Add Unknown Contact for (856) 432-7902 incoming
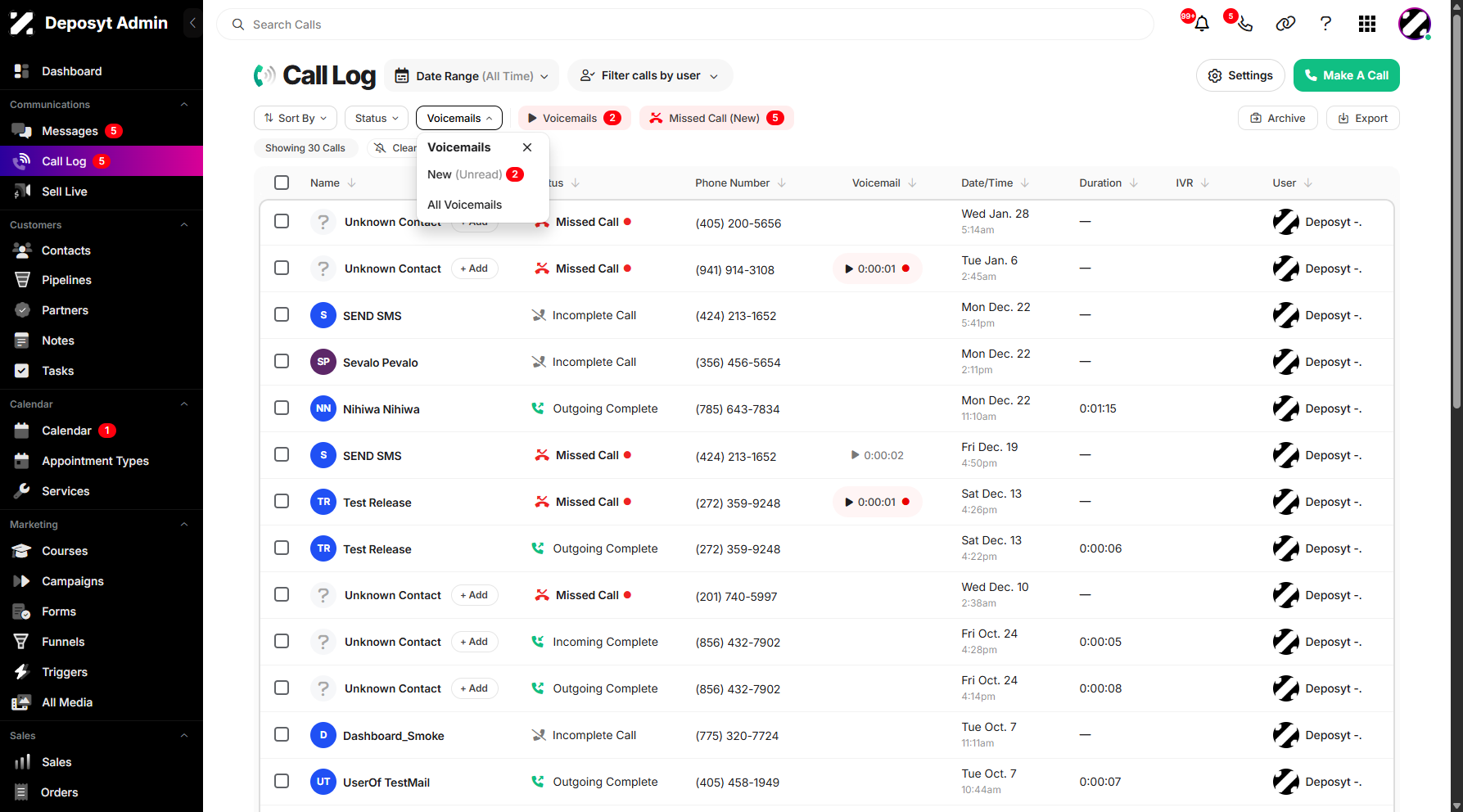1463x812 pixels. click(474, 642)
